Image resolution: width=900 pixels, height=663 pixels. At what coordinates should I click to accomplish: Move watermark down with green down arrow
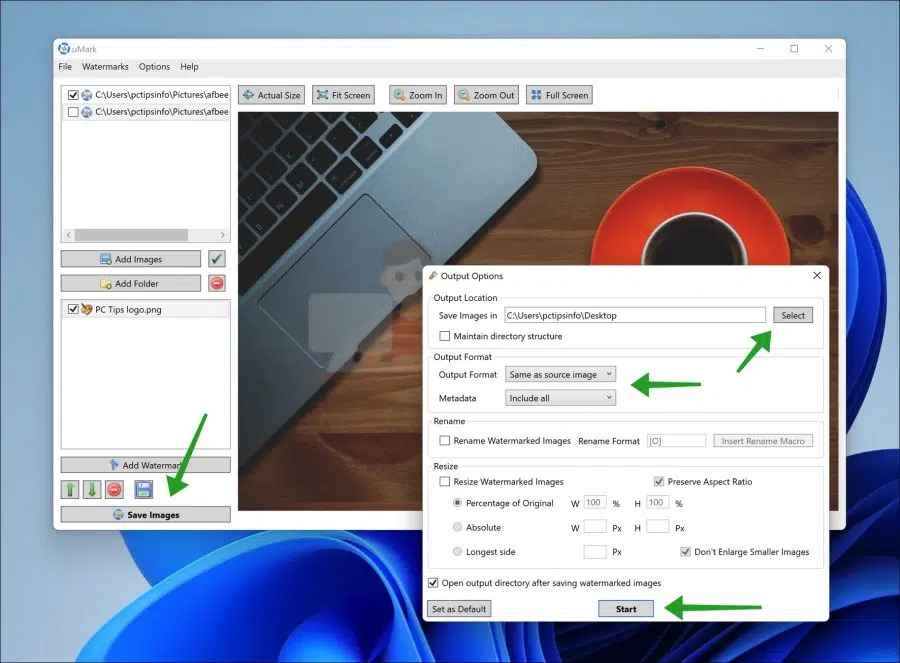[x=92, y=489]
